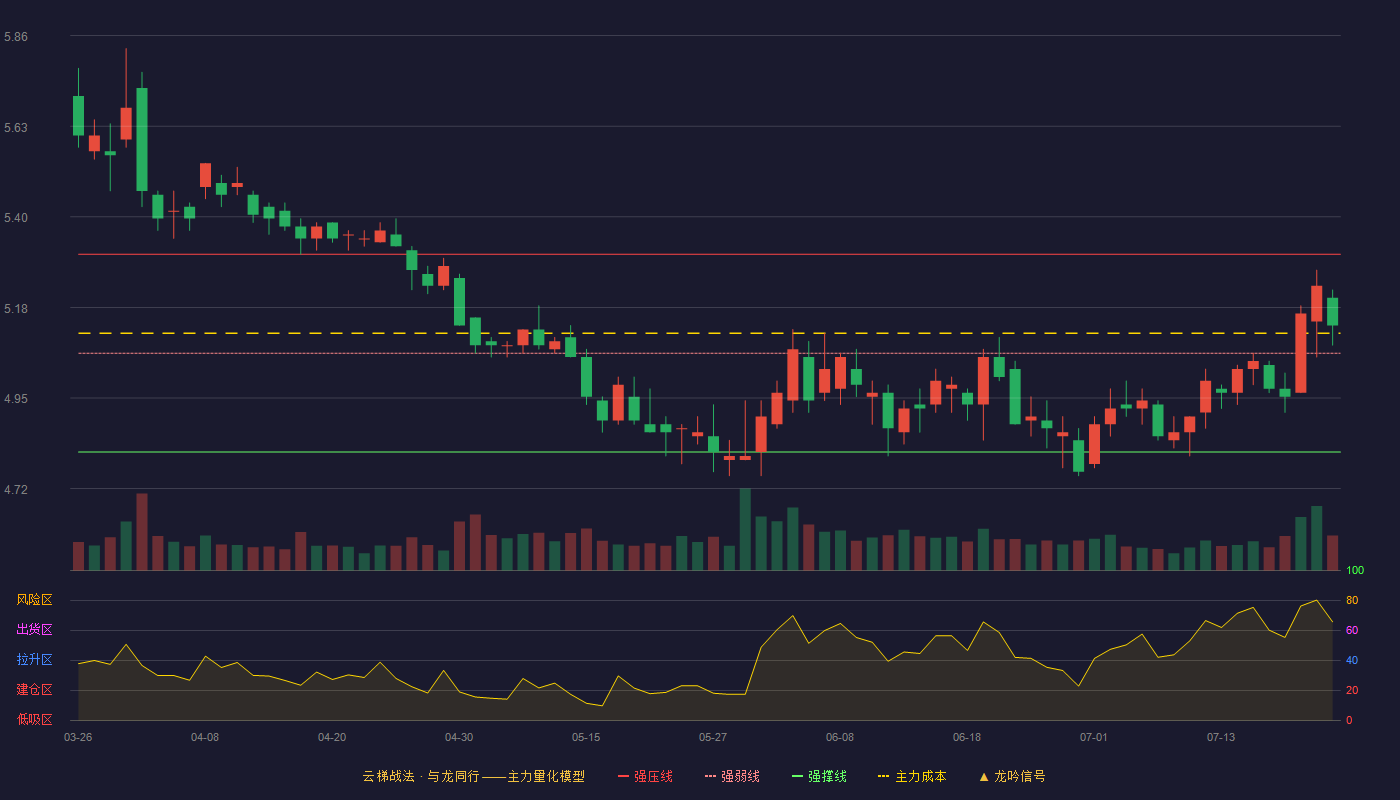Select the tallest green volume bar
This screenshot has width=1400, height=800.
tap(745, 529)
